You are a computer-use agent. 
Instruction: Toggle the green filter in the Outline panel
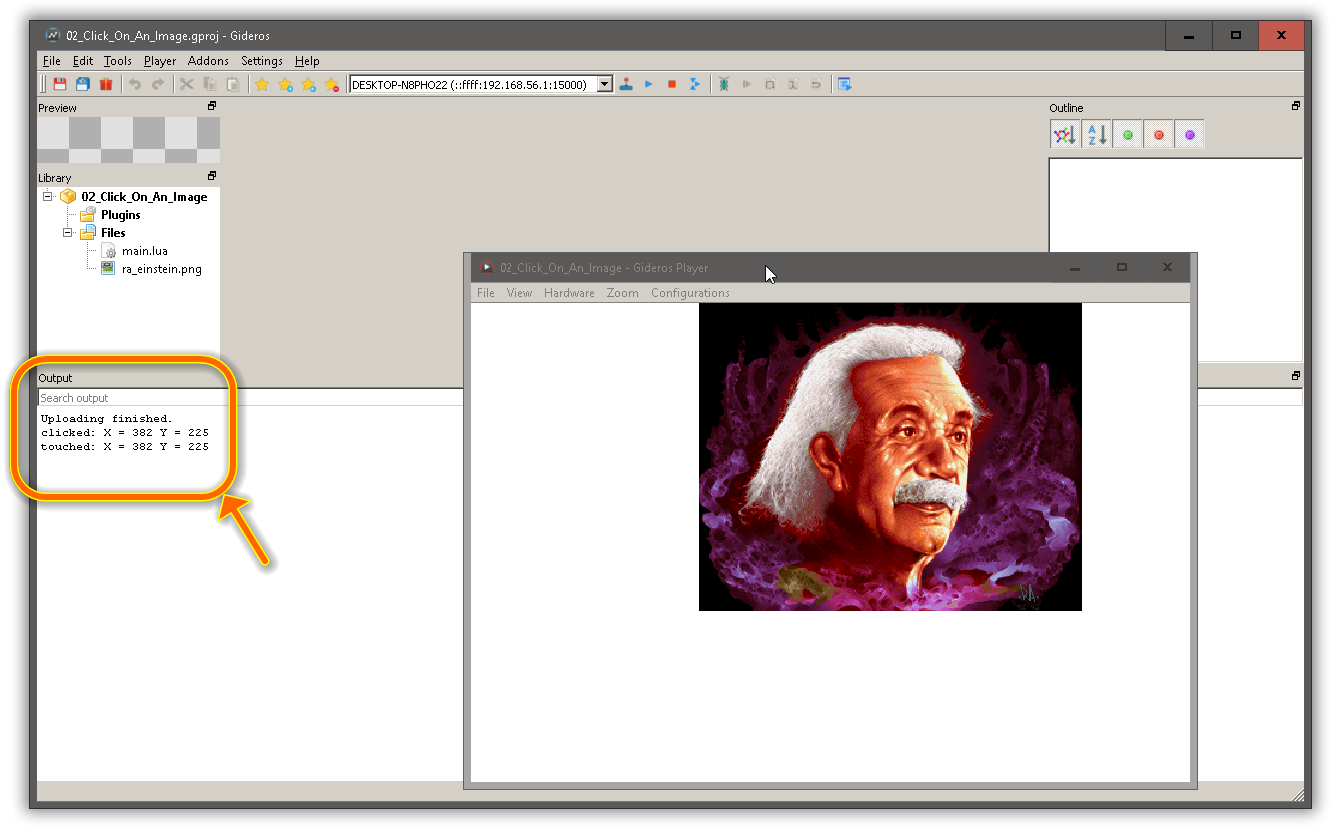point(1127,133)
